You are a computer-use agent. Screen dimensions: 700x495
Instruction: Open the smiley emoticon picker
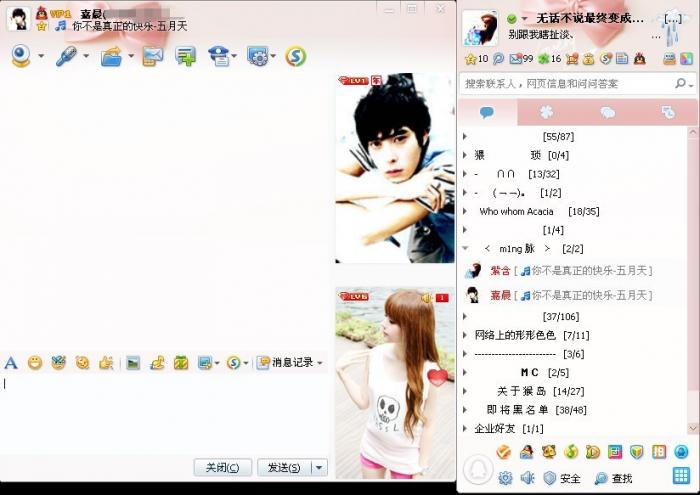[35, 363]
